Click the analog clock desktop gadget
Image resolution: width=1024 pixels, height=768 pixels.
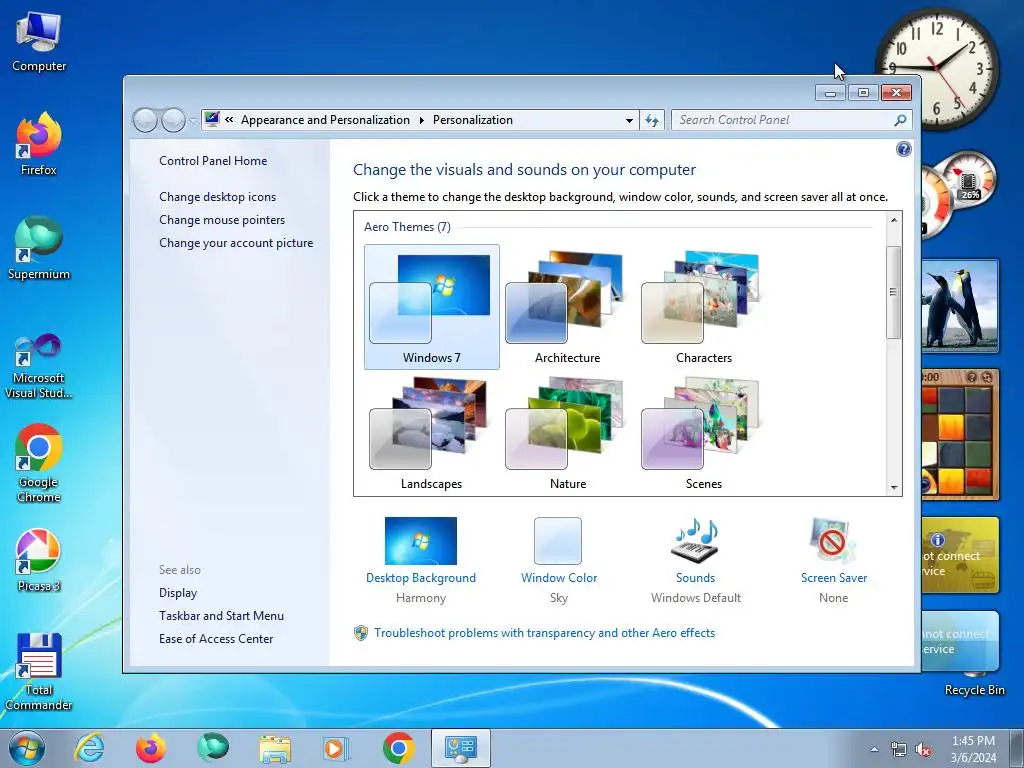pyautogui.click(x=936, y=67)
